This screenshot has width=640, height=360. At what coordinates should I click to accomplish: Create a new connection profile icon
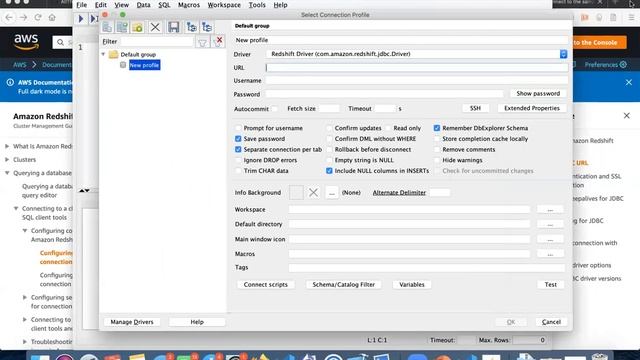point(107,27)
